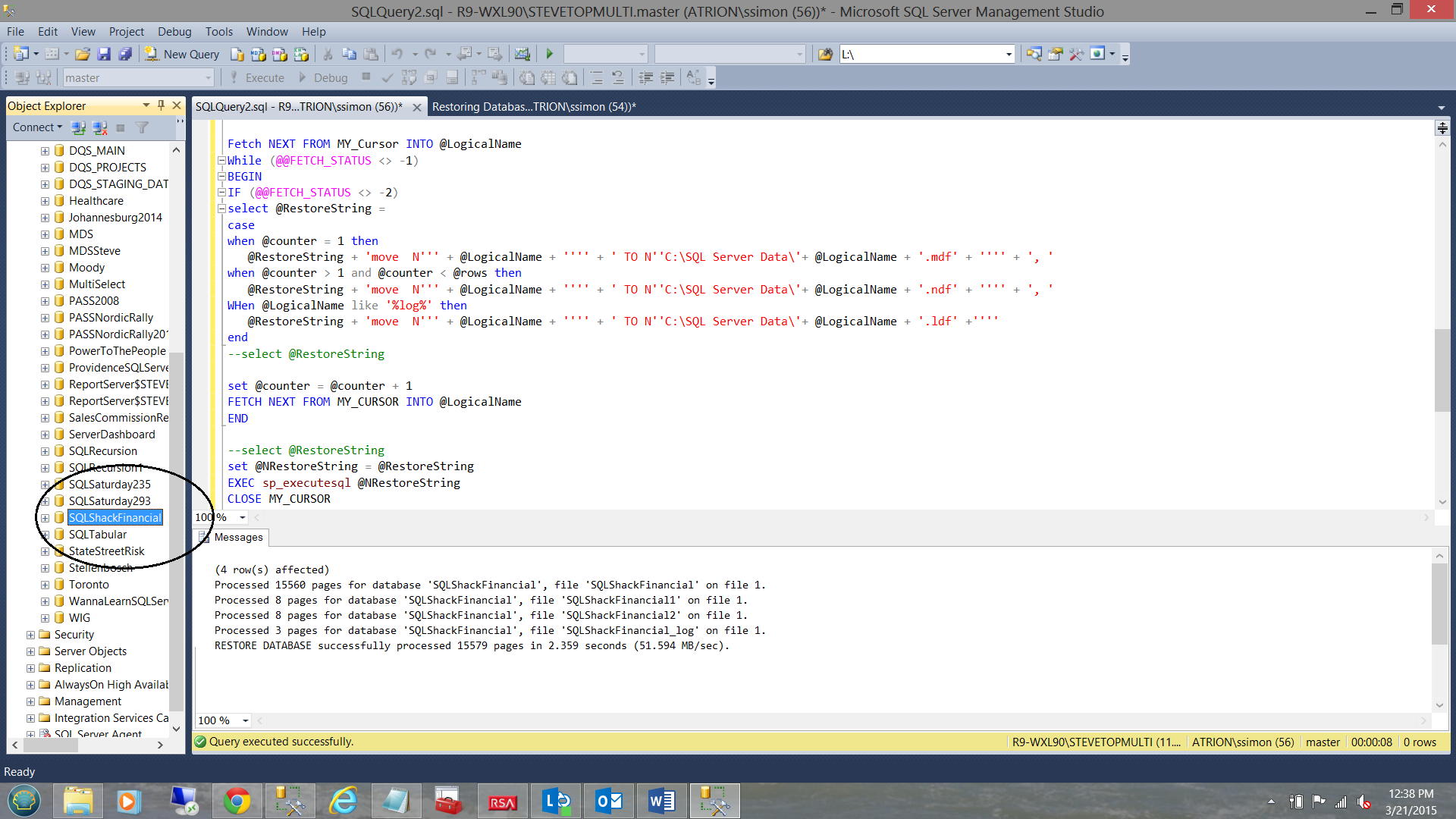Screen dimensions: 1456x819
Task: Click the Object Explorer filter icon
Action: pyautogui.click(x=142, y=127)
